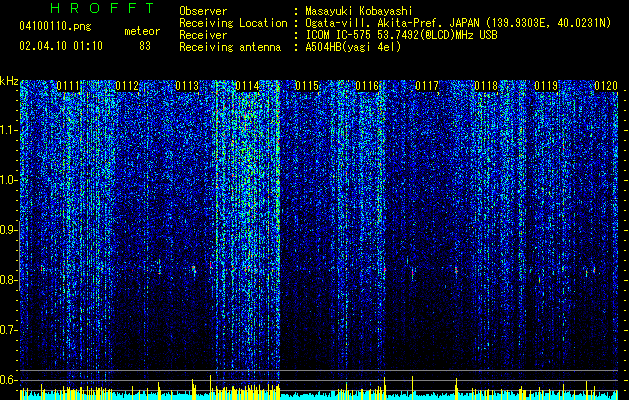The image size is (629, 400).
Task: Click the kHz axis unit label
Action: [x=9, y=81]
